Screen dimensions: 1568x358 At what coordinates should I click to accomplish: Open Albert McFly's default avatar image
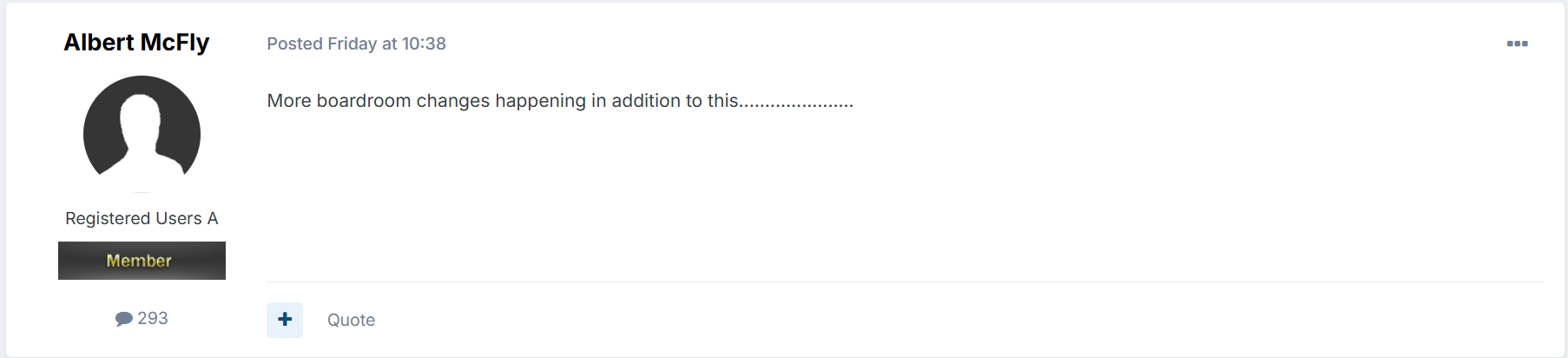coord(142,135)
